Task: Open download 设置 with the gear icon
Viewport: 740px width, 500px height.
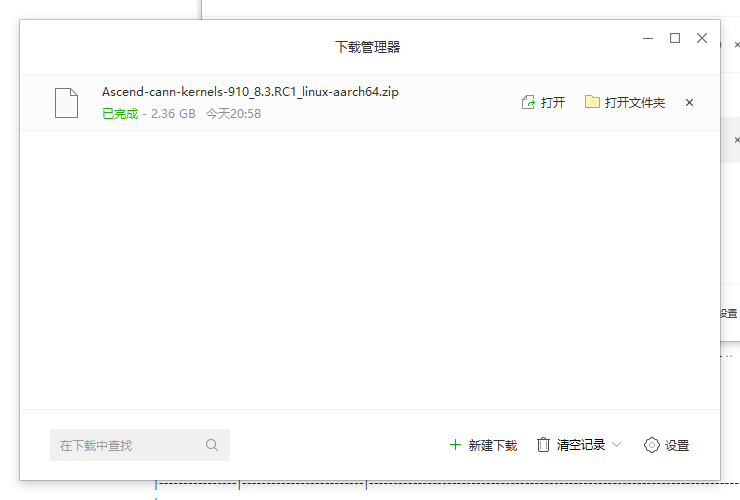Action: pyautogui.click(x=666, y=445)
